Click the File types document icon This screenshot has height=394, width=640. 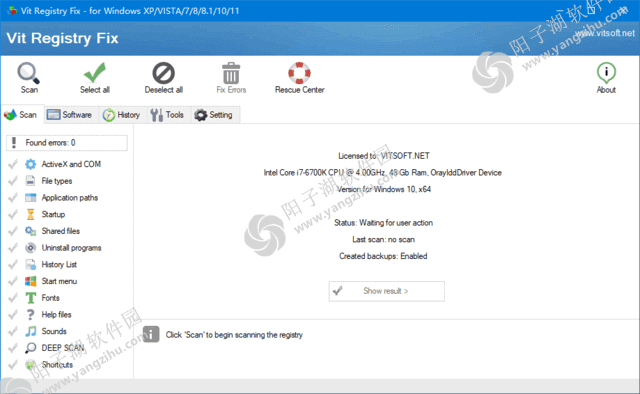(x=30, y=181)
